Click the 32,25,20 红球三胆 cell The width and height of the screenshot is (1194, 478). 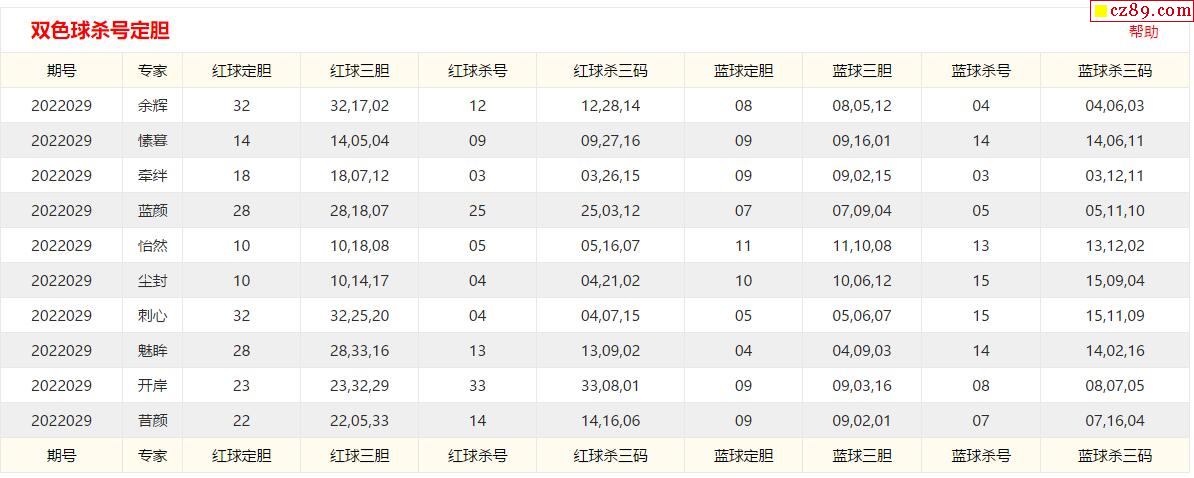359,316
